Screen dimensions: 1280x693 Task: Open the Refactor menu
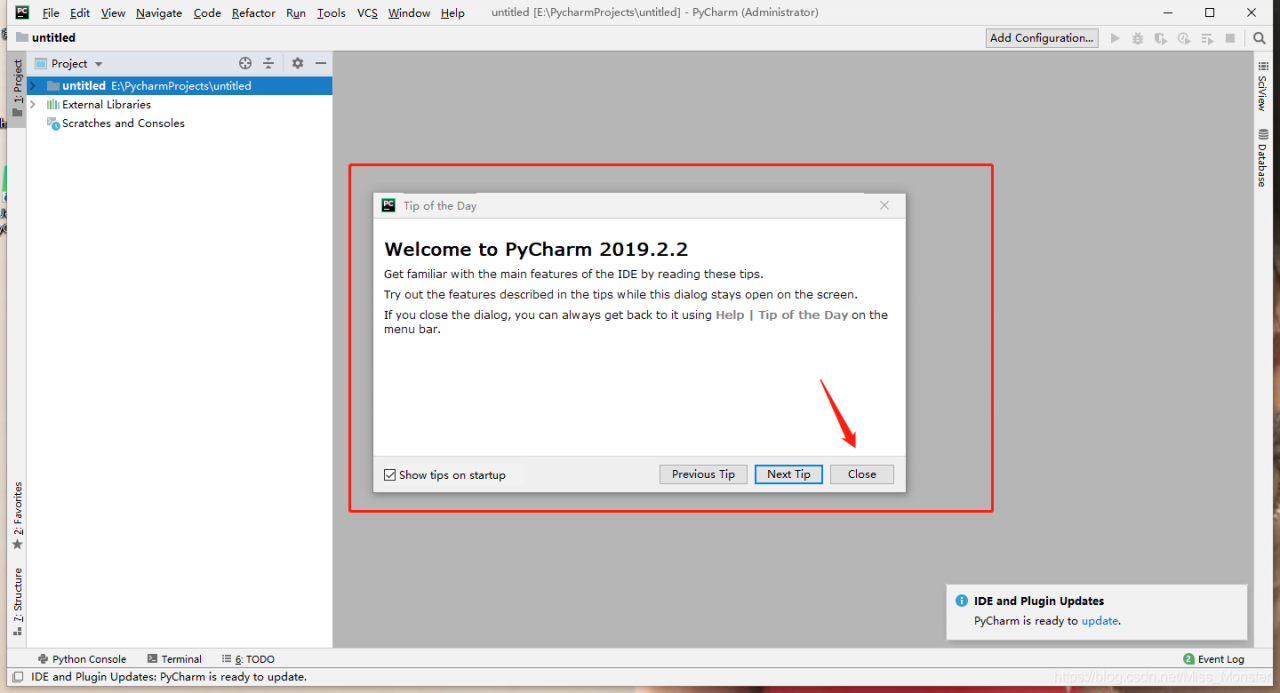point(253,13)
